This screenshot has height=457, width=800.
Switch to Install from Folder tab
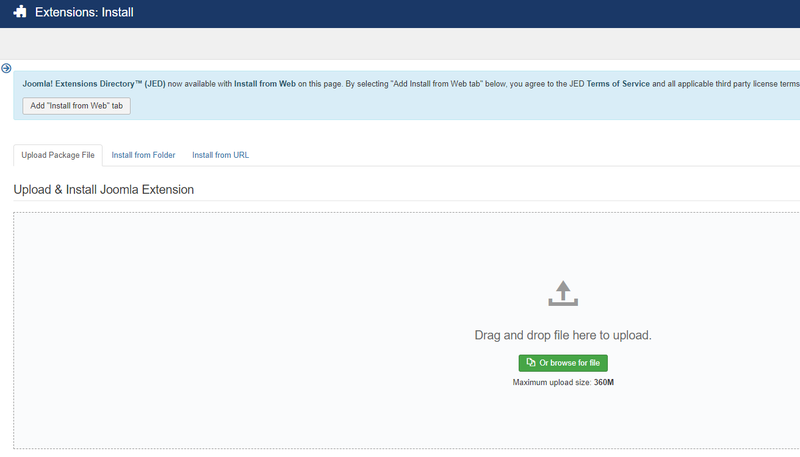click(143, 155)
